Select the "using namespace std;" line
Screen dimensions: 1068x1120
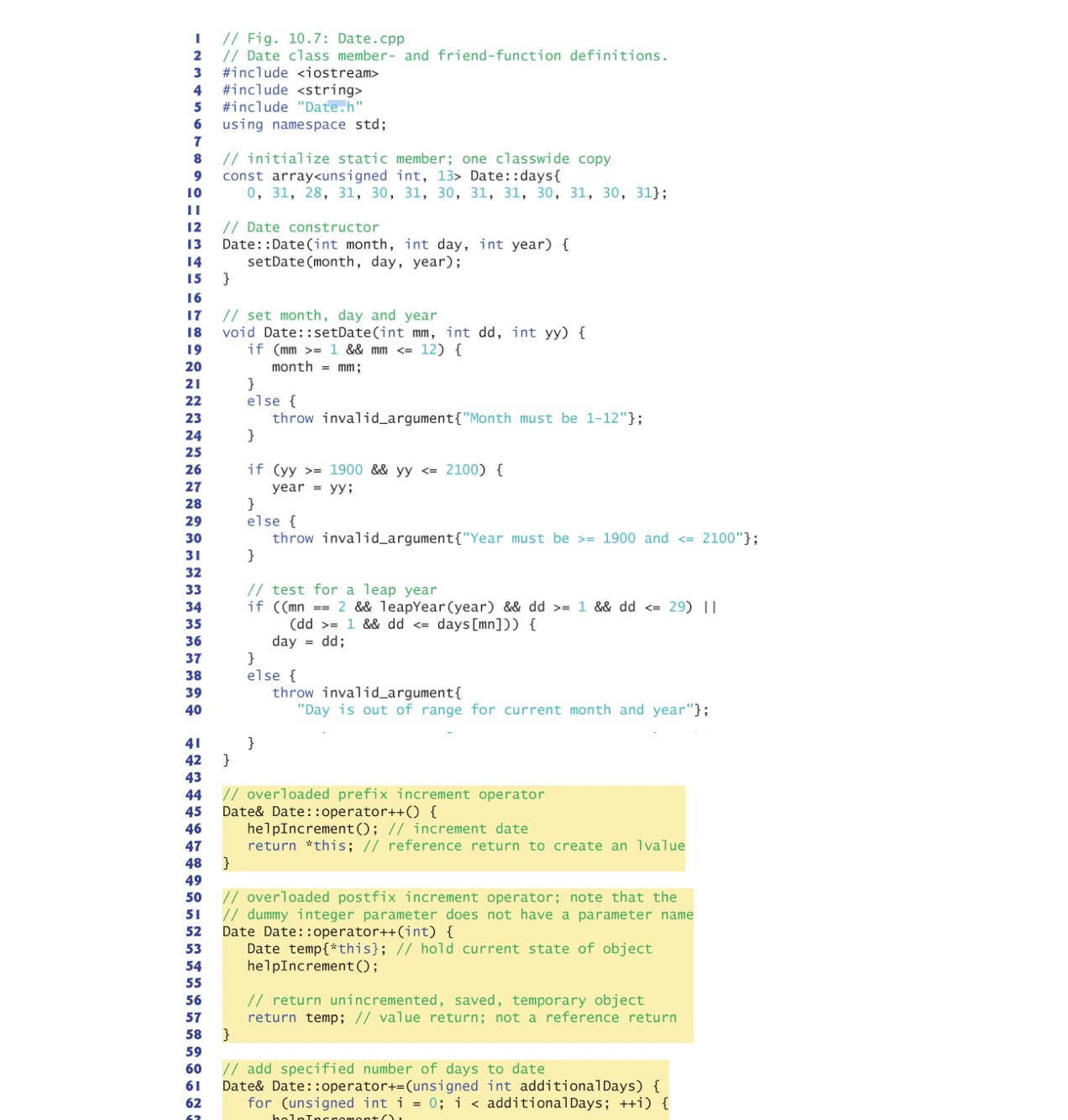304,124
